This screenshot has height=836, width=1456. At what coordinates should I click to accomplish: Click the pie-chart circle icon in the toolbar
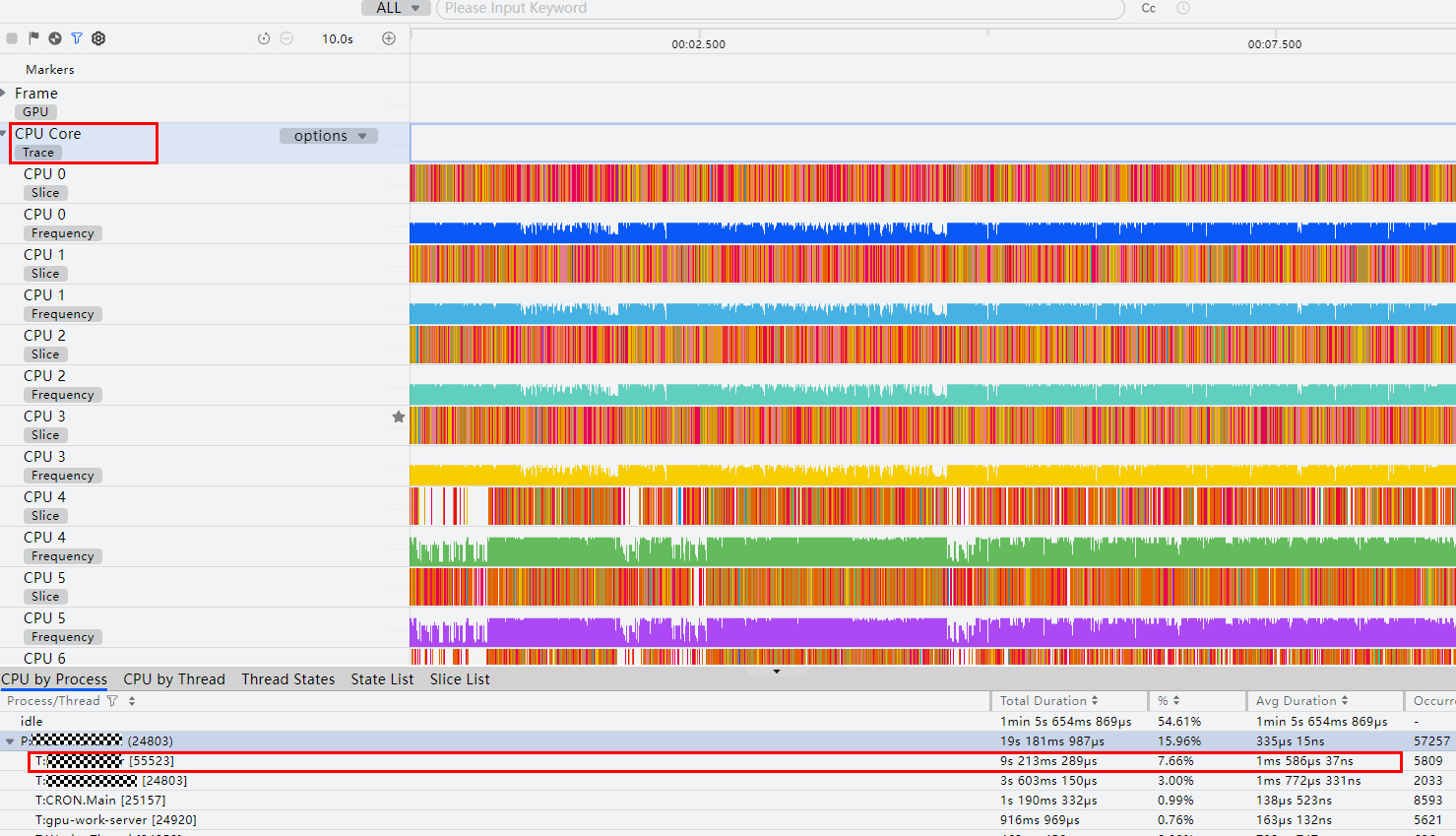pos(55,38)
